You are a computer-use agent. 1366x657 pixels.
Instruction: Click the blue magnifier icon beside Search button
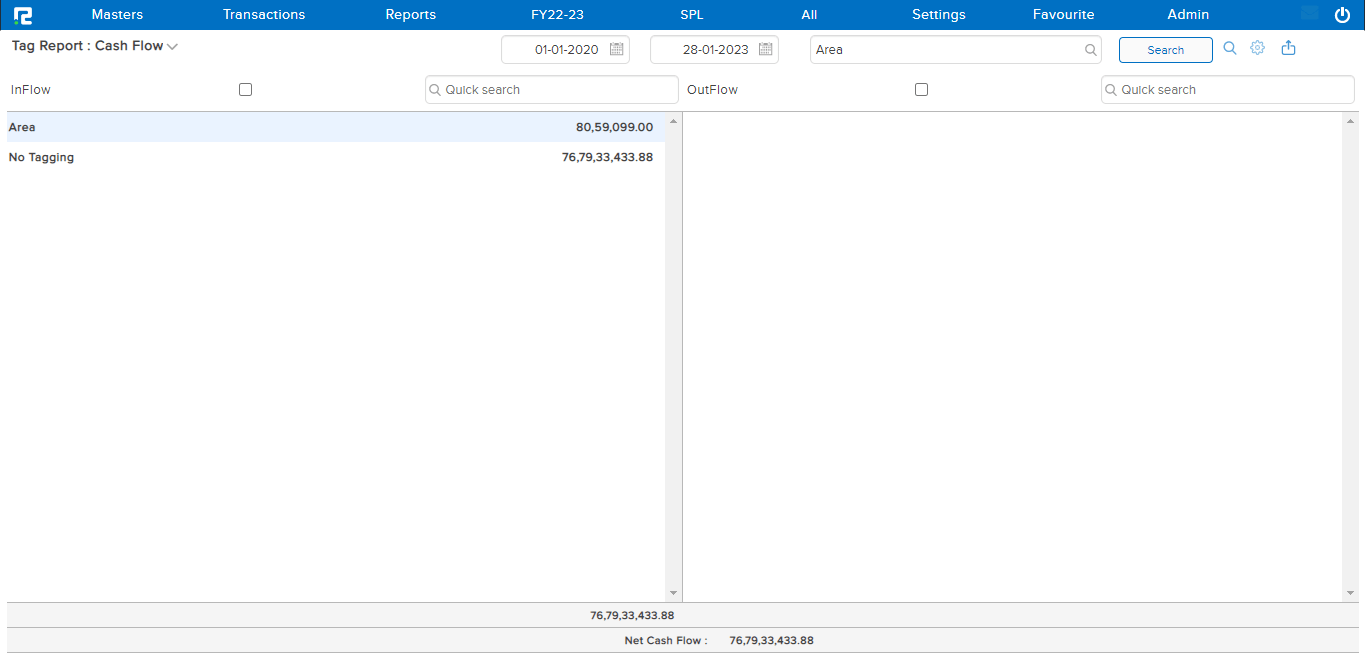1230,48
